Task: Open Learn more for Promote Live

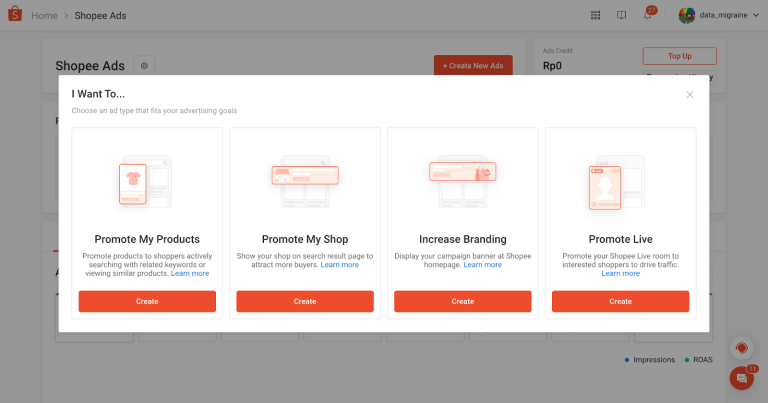Action: pos(620,273)
